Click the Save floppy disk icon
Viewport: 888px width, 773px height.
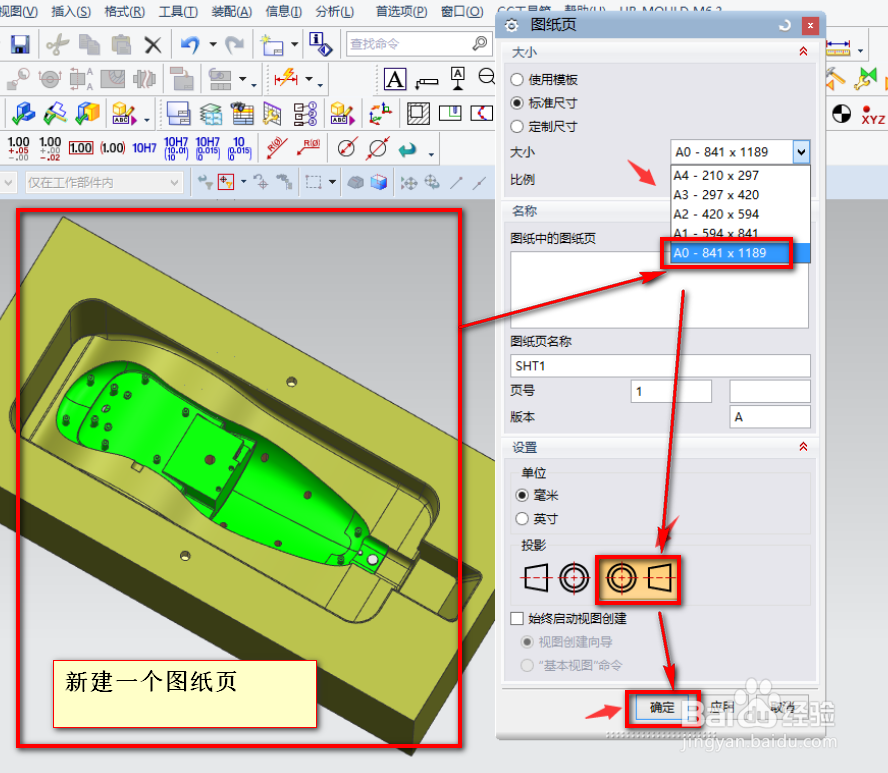(20, 44)
